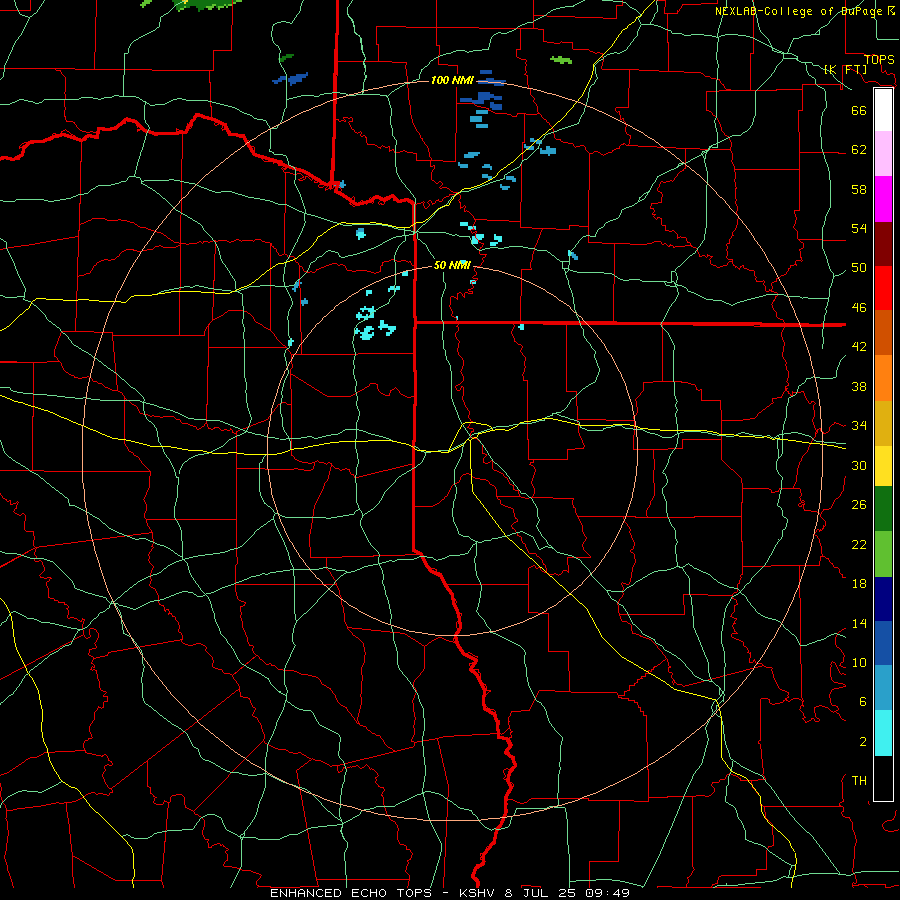
Task: Click the navy legend swatch above 18
Action: pyautogui.click(x=883, y=599)
